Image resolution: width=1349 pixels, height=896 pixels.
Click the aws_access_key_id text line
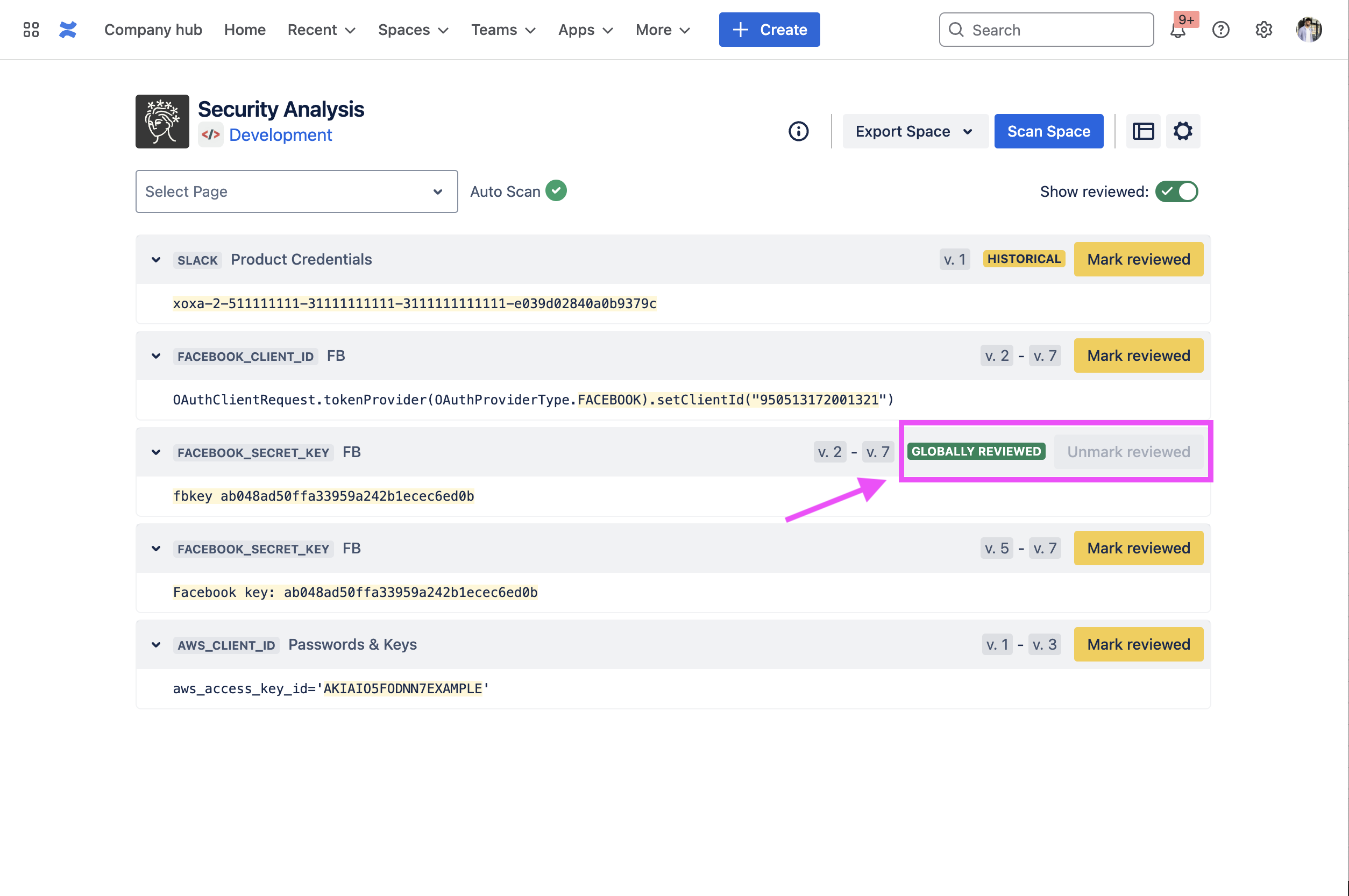tap(331, 688)
